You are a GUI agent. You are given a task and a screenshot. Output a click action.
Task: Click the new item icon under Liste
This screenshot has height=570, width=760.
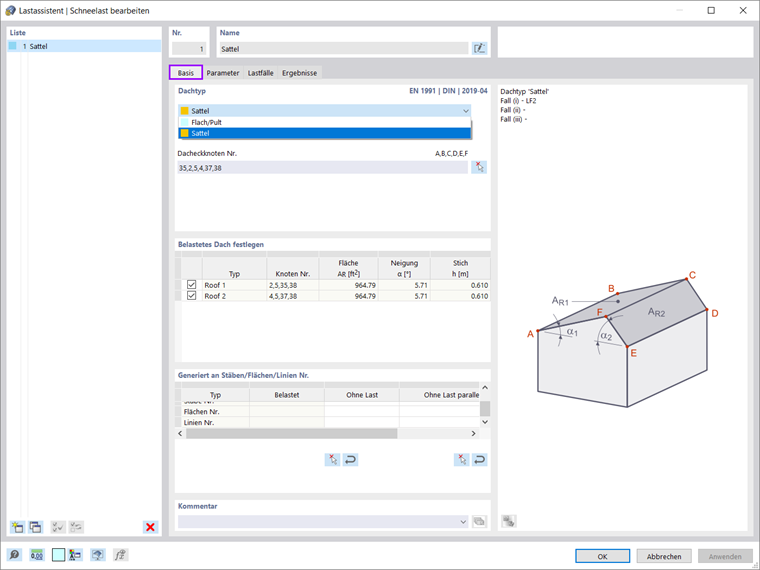coord(17,527)
